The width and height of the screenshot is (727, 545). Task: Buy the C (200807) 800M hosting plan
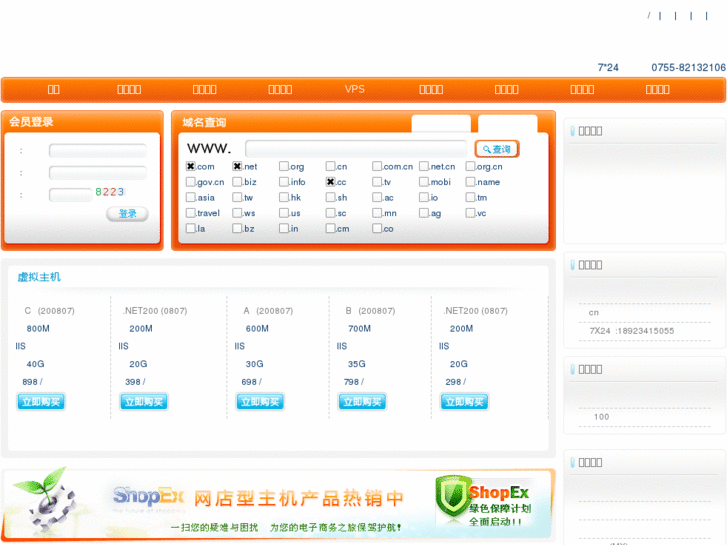click(x=41, y=402)
